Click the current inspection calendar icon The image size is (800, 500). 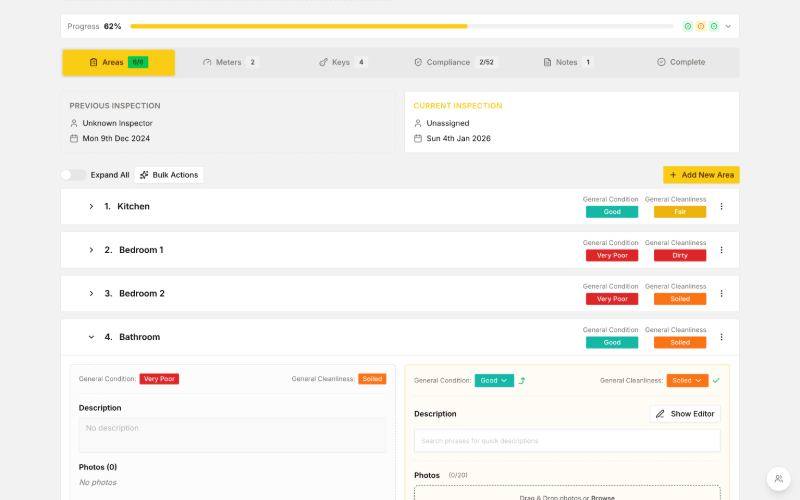click(418, 139)
